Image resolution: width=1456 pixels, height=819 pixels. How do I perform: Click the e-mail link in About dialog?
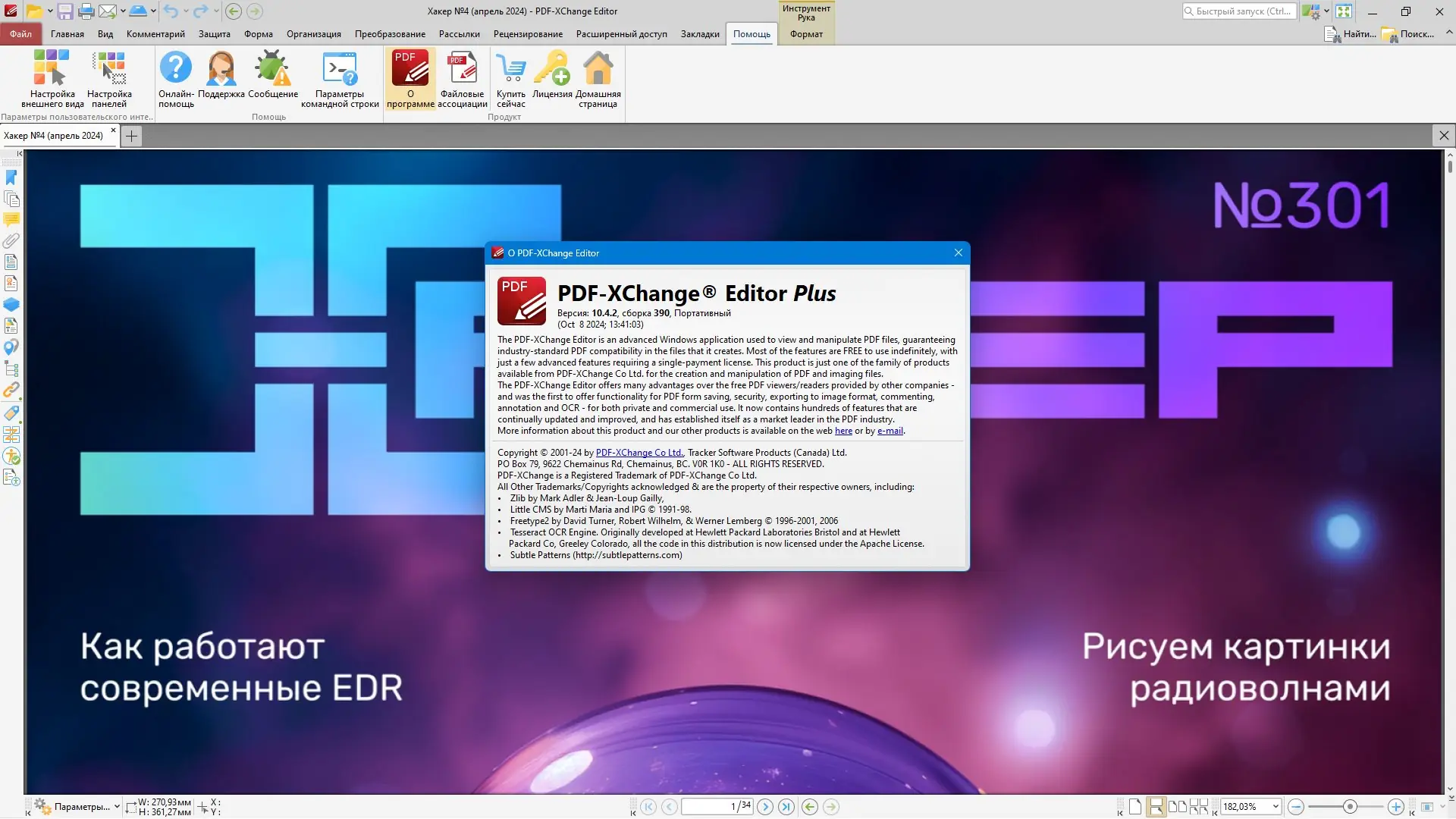890,431
